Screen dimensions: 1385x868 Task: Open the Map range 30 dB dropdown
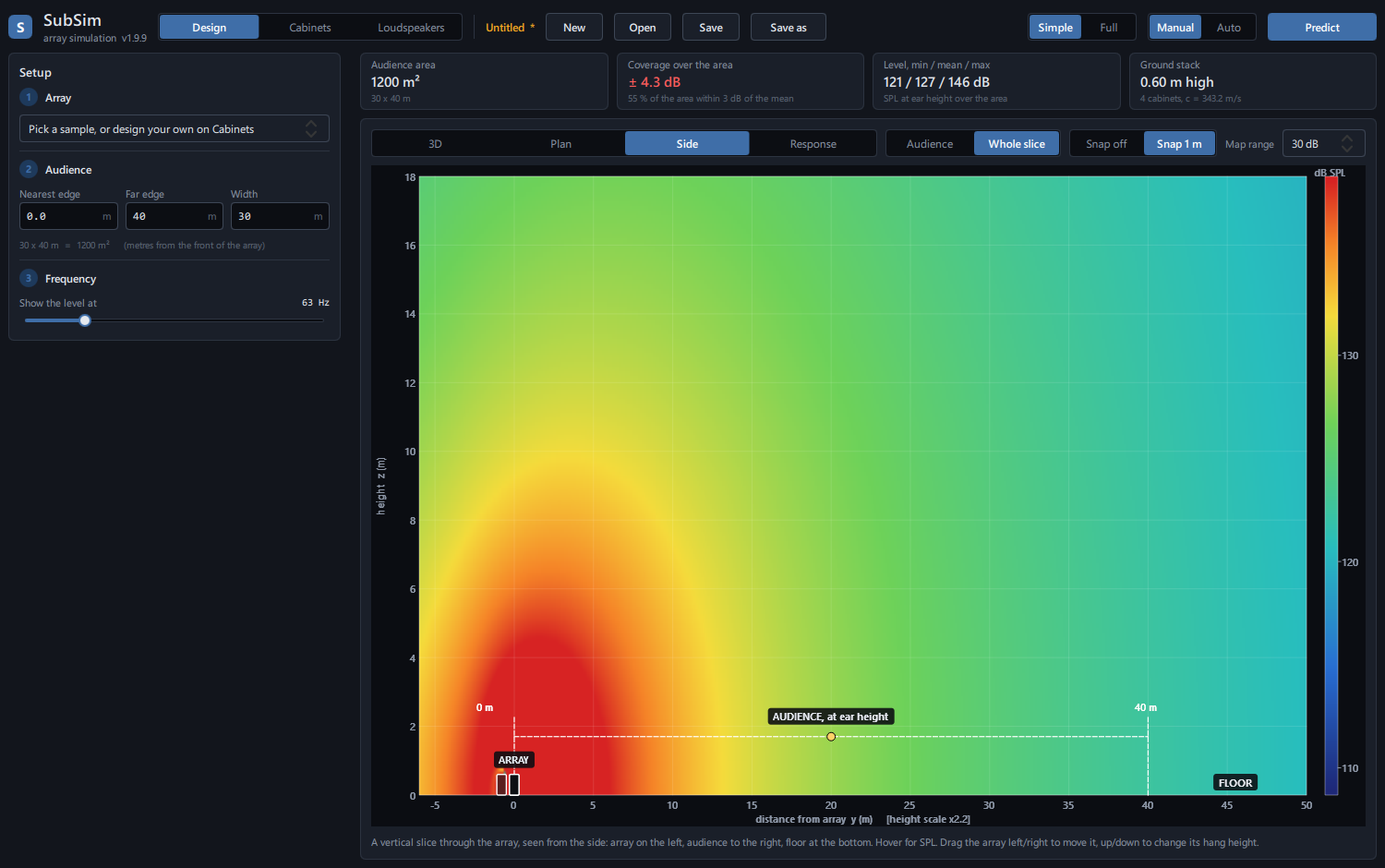pyautogui.click(x=1323, y=144)
